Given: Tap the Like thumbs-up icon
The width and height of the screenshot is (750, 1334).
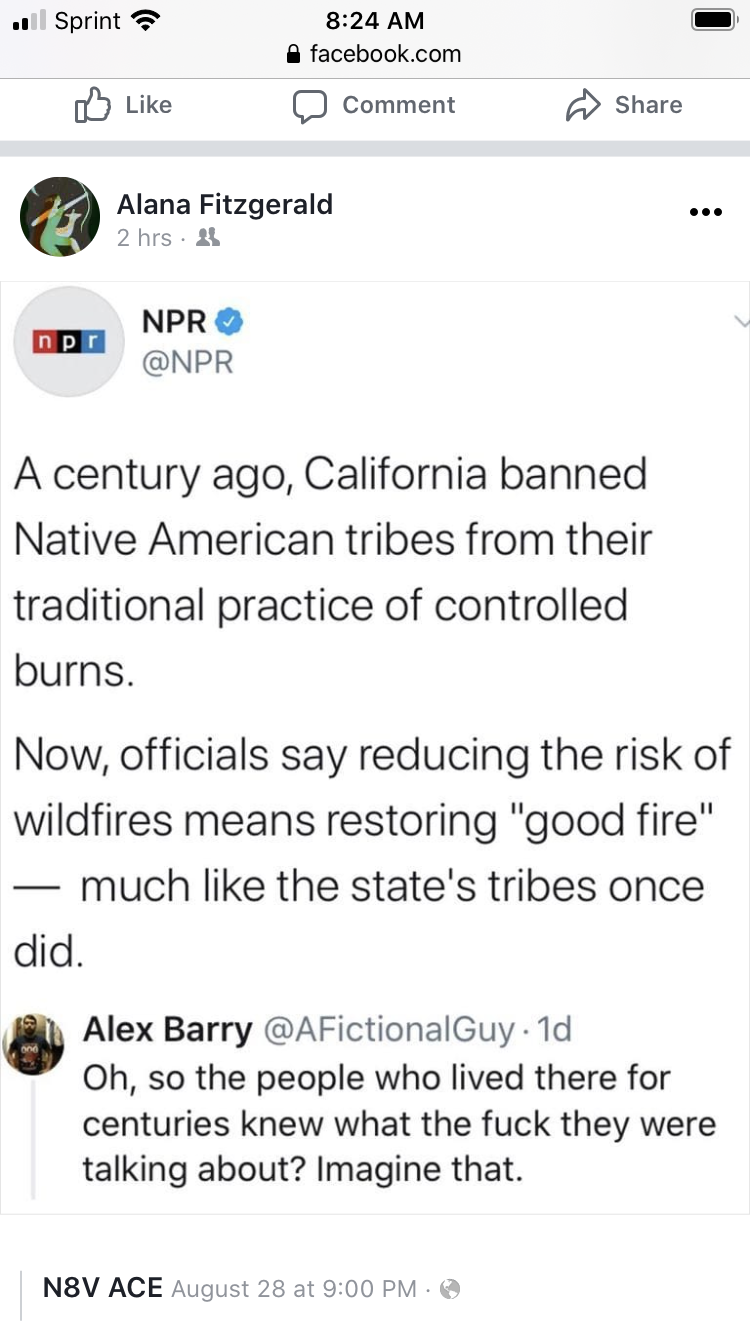Looking at the screenshot, I should pyautogui.click(x=94, y=106).
